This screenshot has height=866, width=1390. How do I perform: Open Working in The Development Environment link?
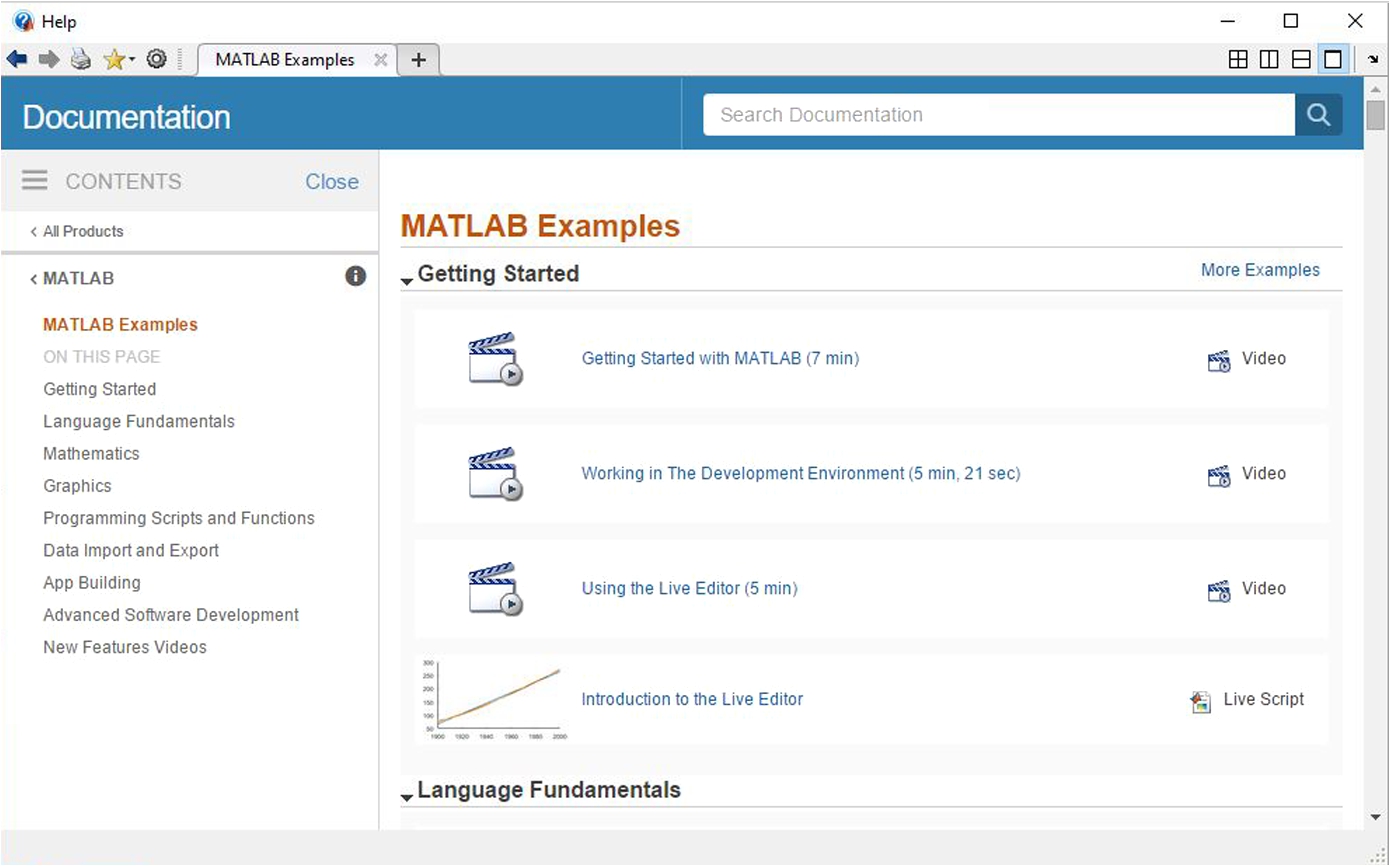801,473
